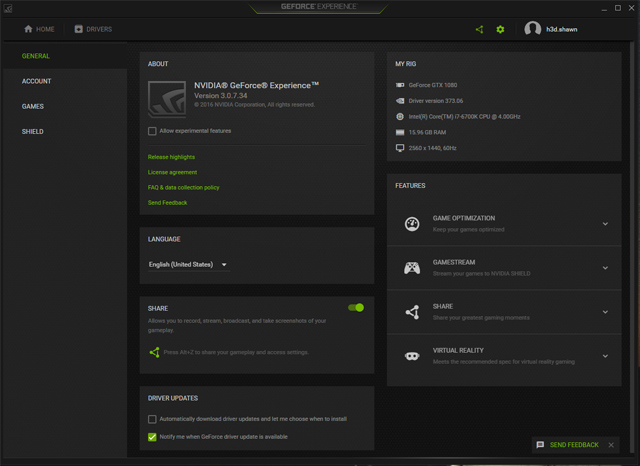This screenshot has width=640, height=466.
Task: Open settings via the green gear icon
Action: point(500,29)
